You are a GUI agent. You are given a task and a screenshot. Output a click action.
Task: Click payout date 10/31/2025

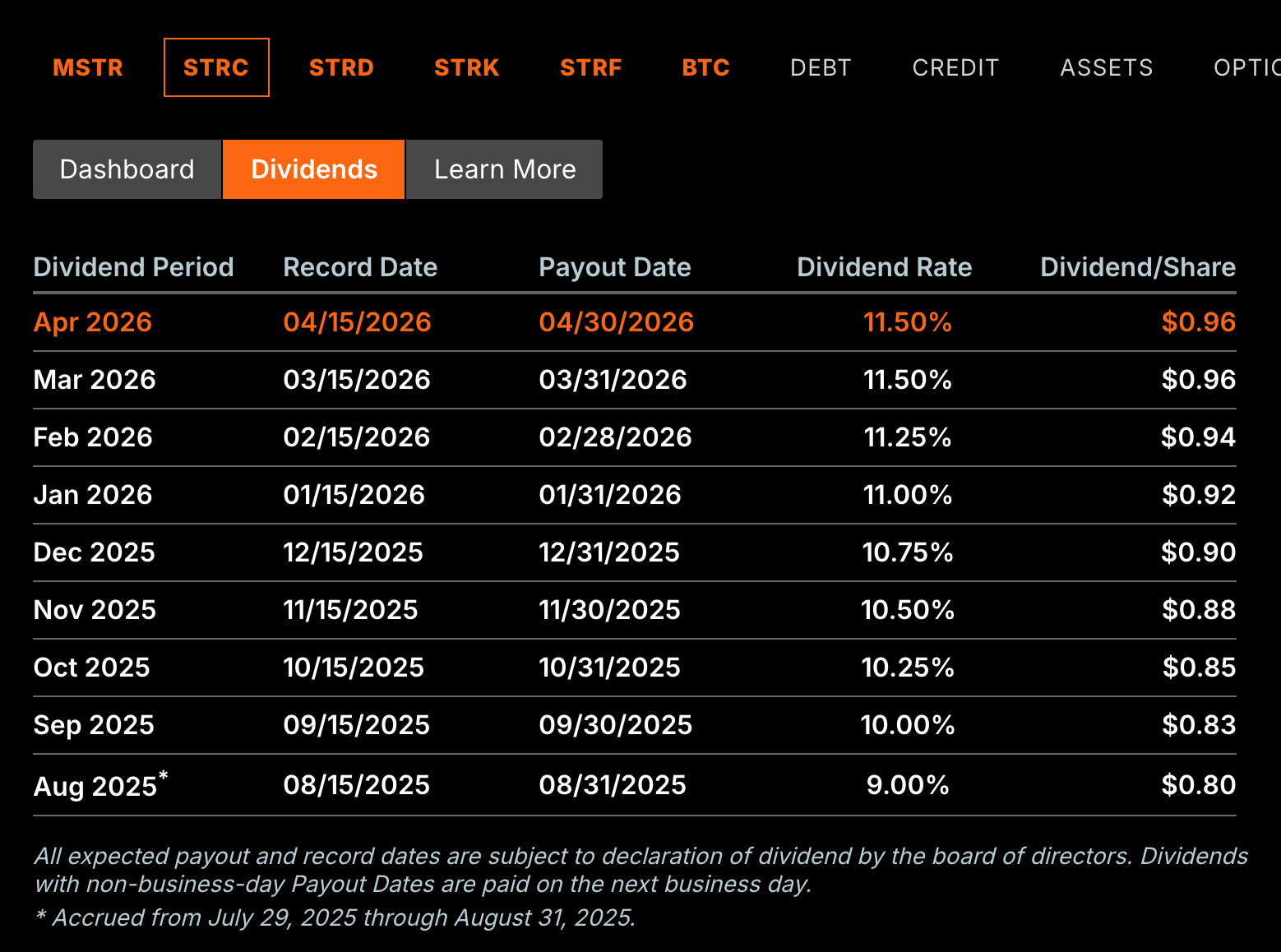[609, 668]
